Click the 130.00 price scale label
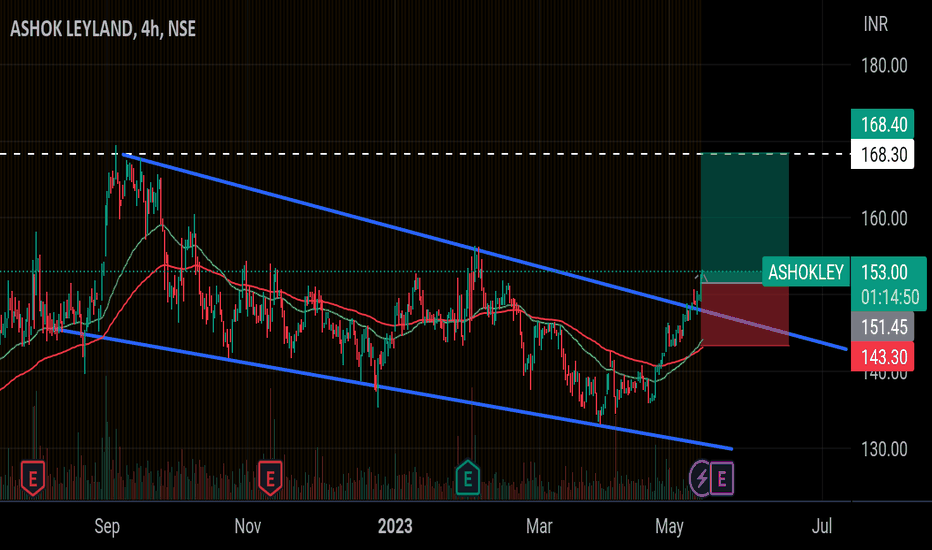The height and width of the screenshot is (550, 932). [884, 449]
